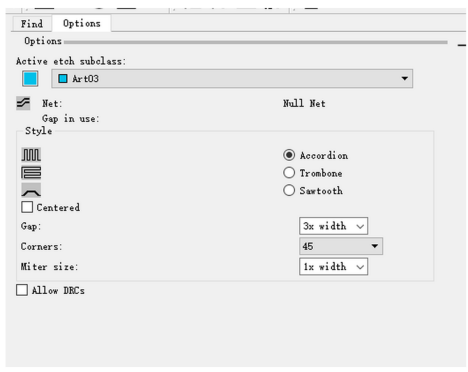Choose the Accordion radio button
Viewport: 468px width, 372px height.
tap(289, 155)
